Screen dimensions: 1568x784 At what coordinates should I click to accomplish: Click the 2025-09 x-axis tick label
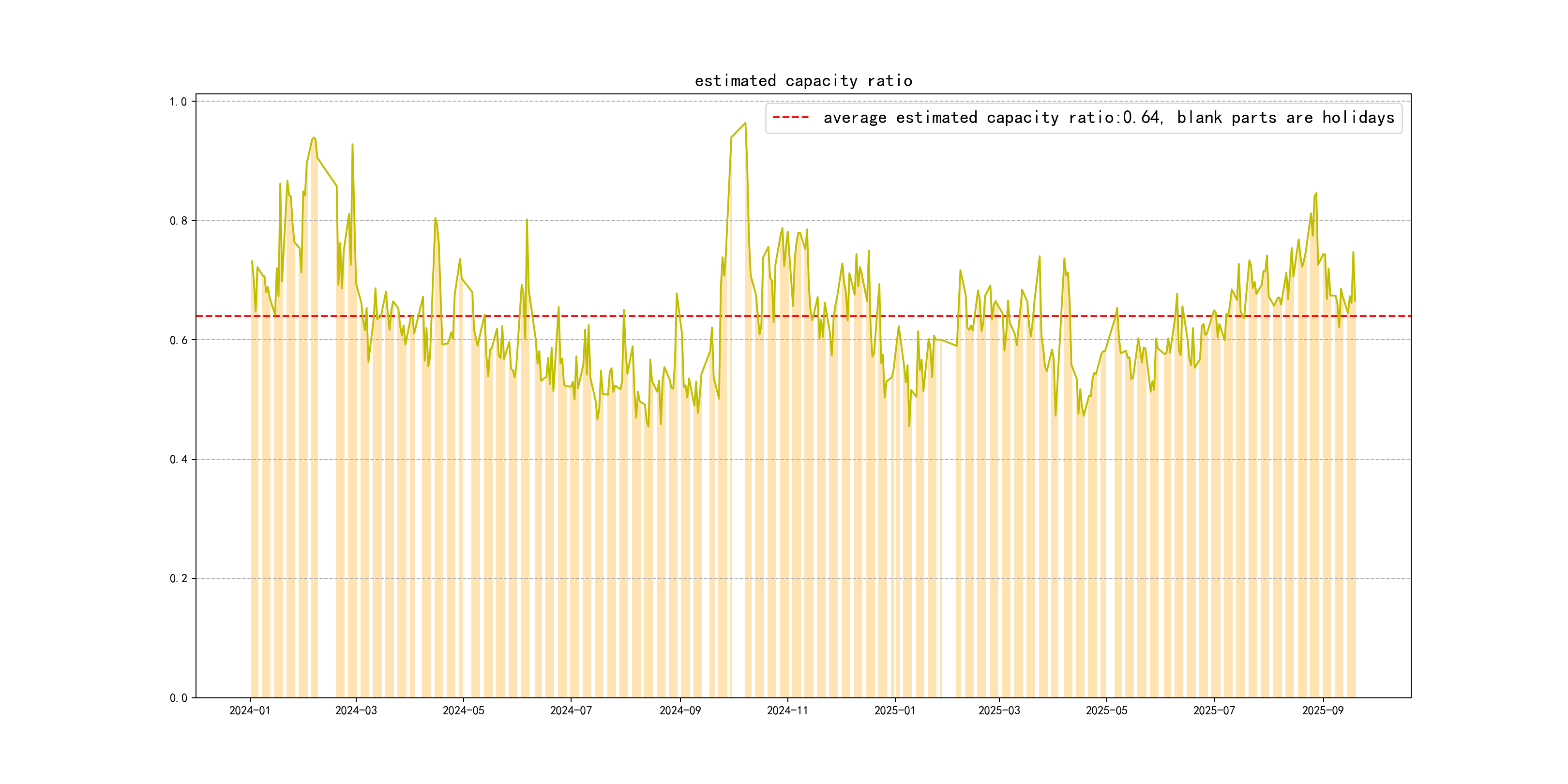pyautogui.click(x=1323, y=710)
